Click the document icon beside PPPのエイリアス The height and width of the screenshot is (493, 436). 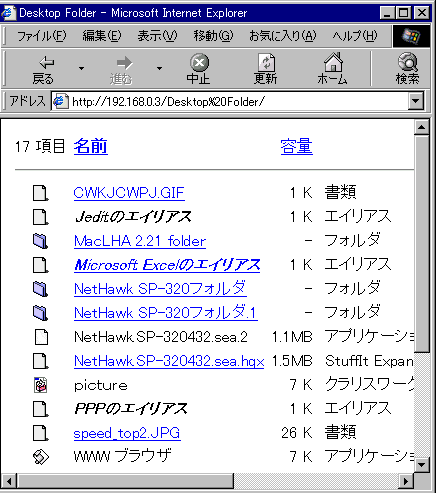coord(41,409)
